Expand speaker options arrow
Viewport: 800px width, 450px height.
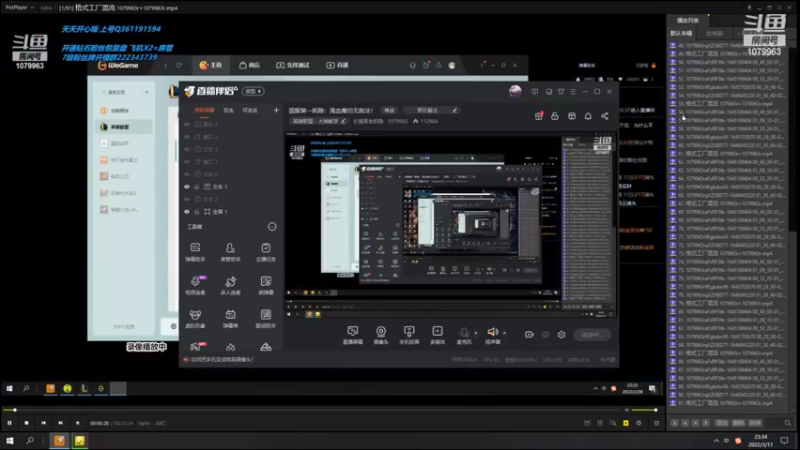pyautogui.click(x=505, y=333)
